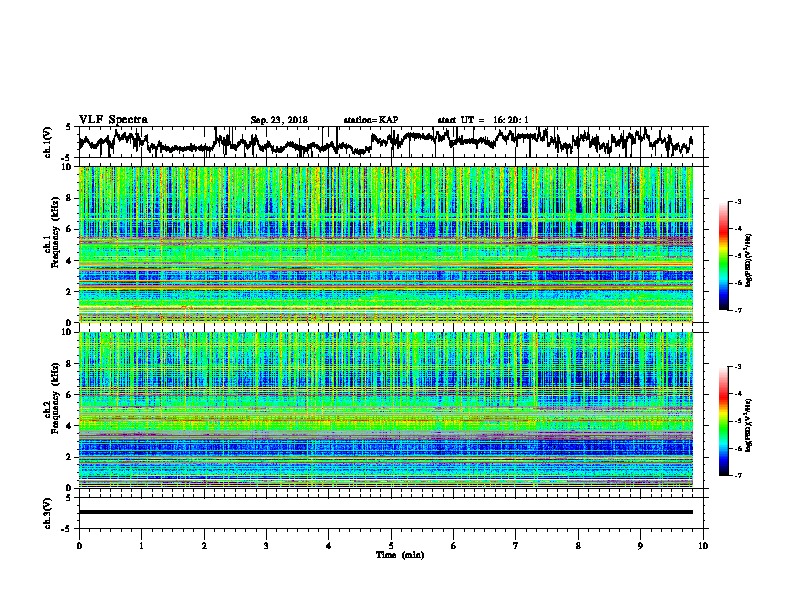Image resolution: width=792 pixels, height=612 pixels.
Task: Click the "-3" tick on ch.1 color bar
Action: point(737,201)
